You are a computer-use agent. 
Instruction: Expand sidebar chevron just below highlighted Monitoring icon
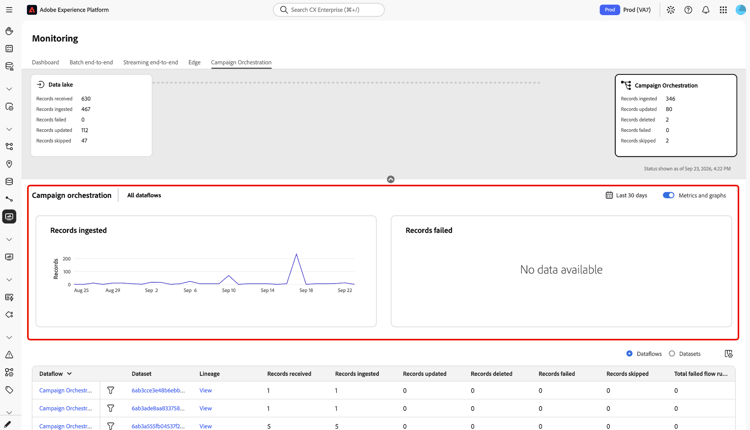tap(9, 239)
